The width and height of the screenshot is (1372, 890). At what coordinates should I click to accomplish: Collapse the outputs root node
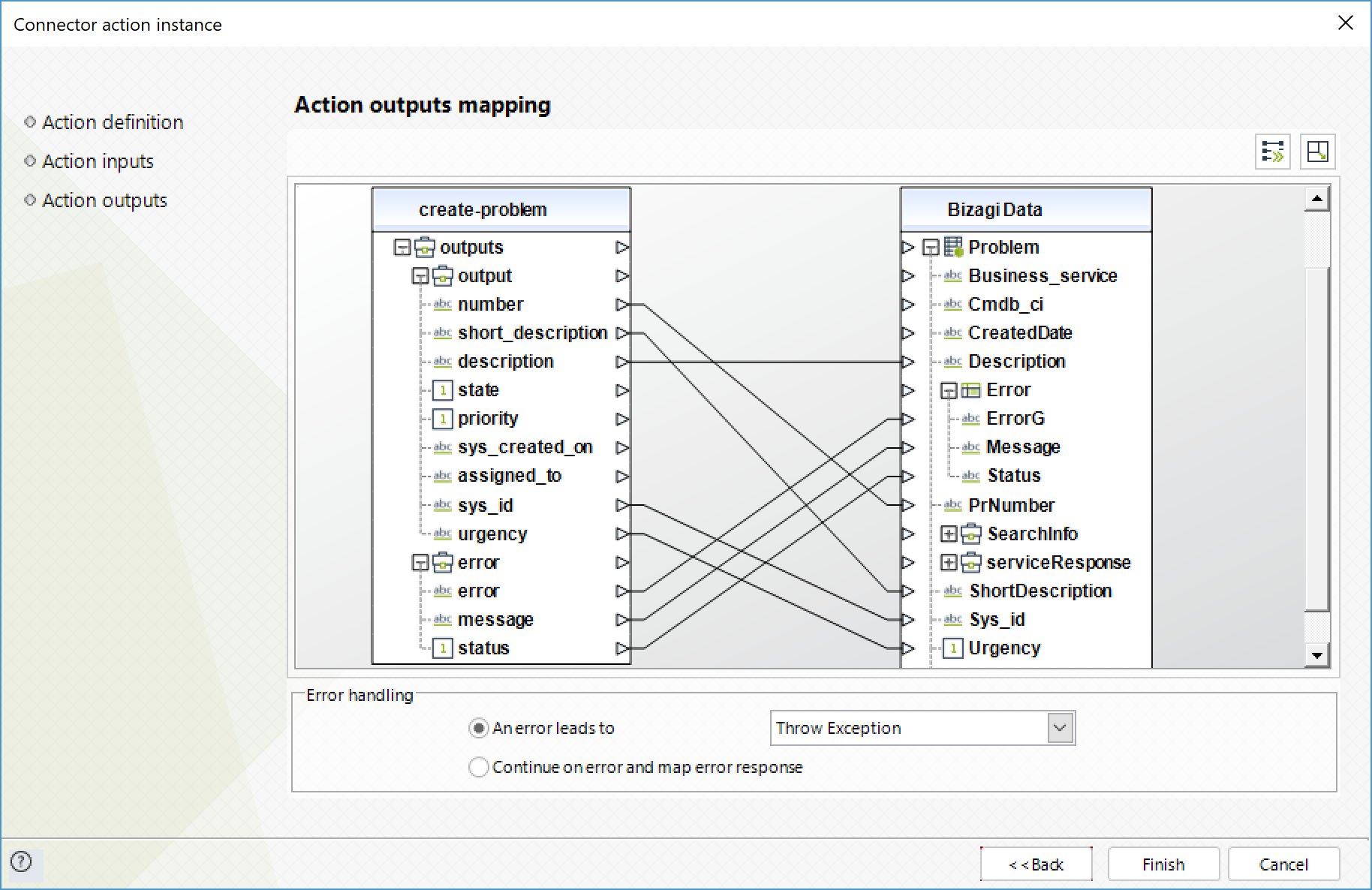(x=402, y=248)
